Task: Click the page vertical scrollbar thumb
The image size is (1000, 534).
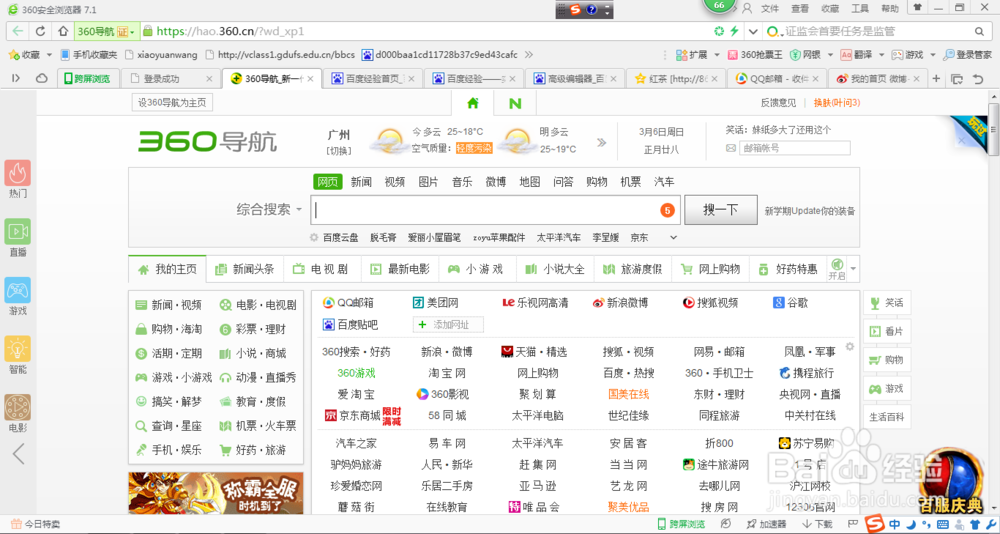Action: pyautogui.click(x=994, y=128)
